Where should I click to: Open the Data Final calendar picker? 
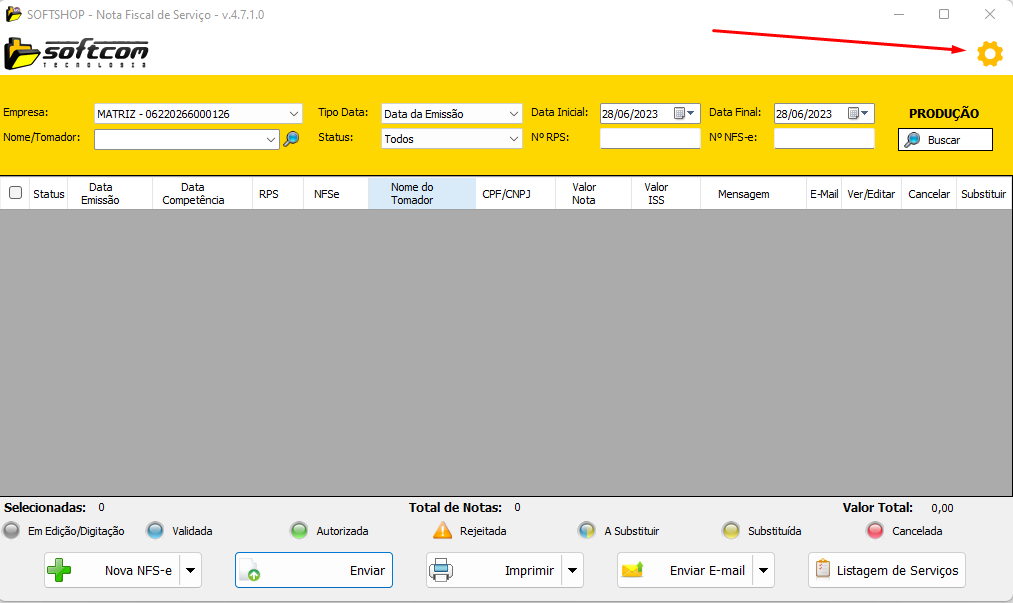coord(858,113)
